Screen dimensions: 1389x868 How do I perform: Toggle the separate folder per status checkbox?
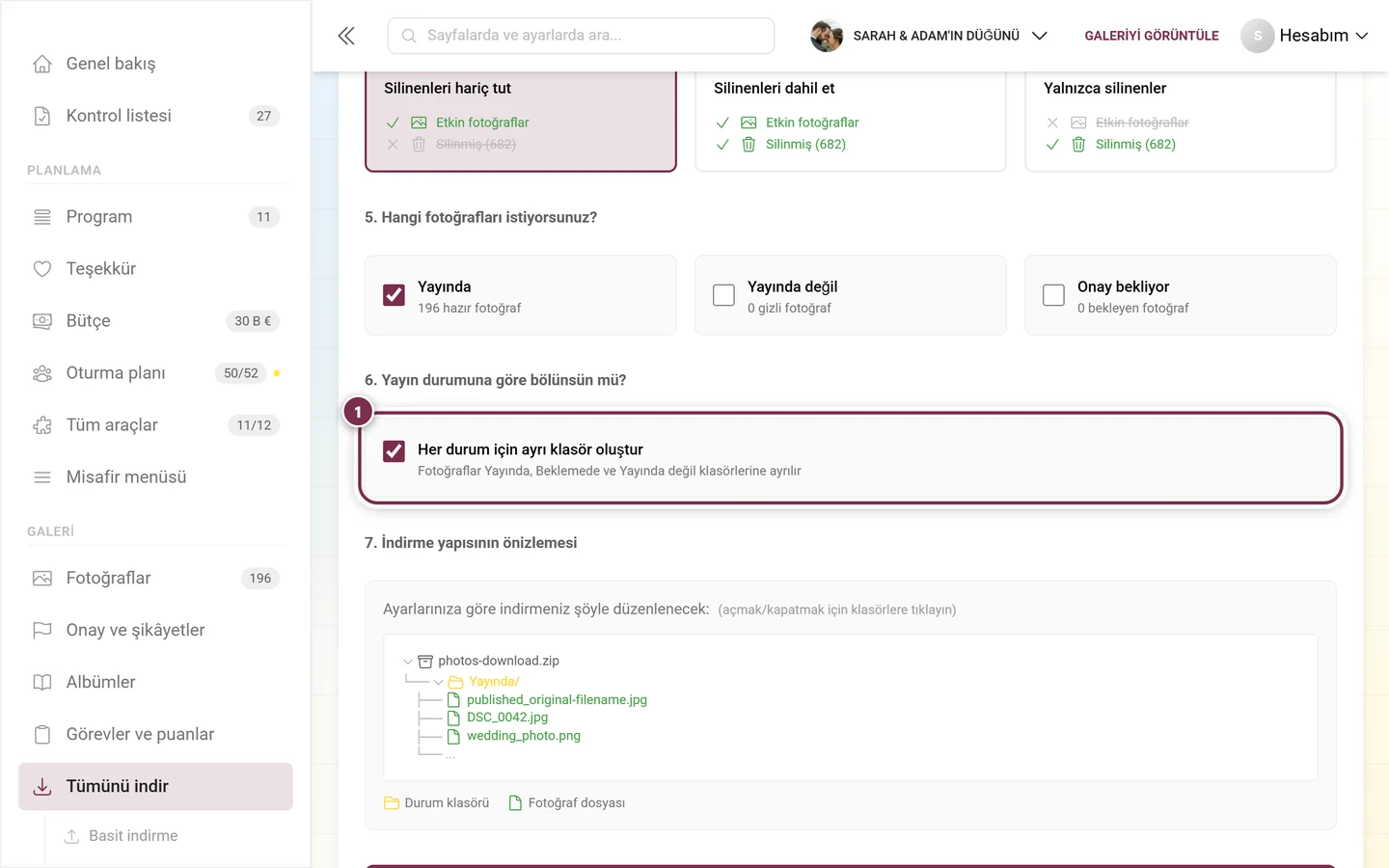point(394,450)
